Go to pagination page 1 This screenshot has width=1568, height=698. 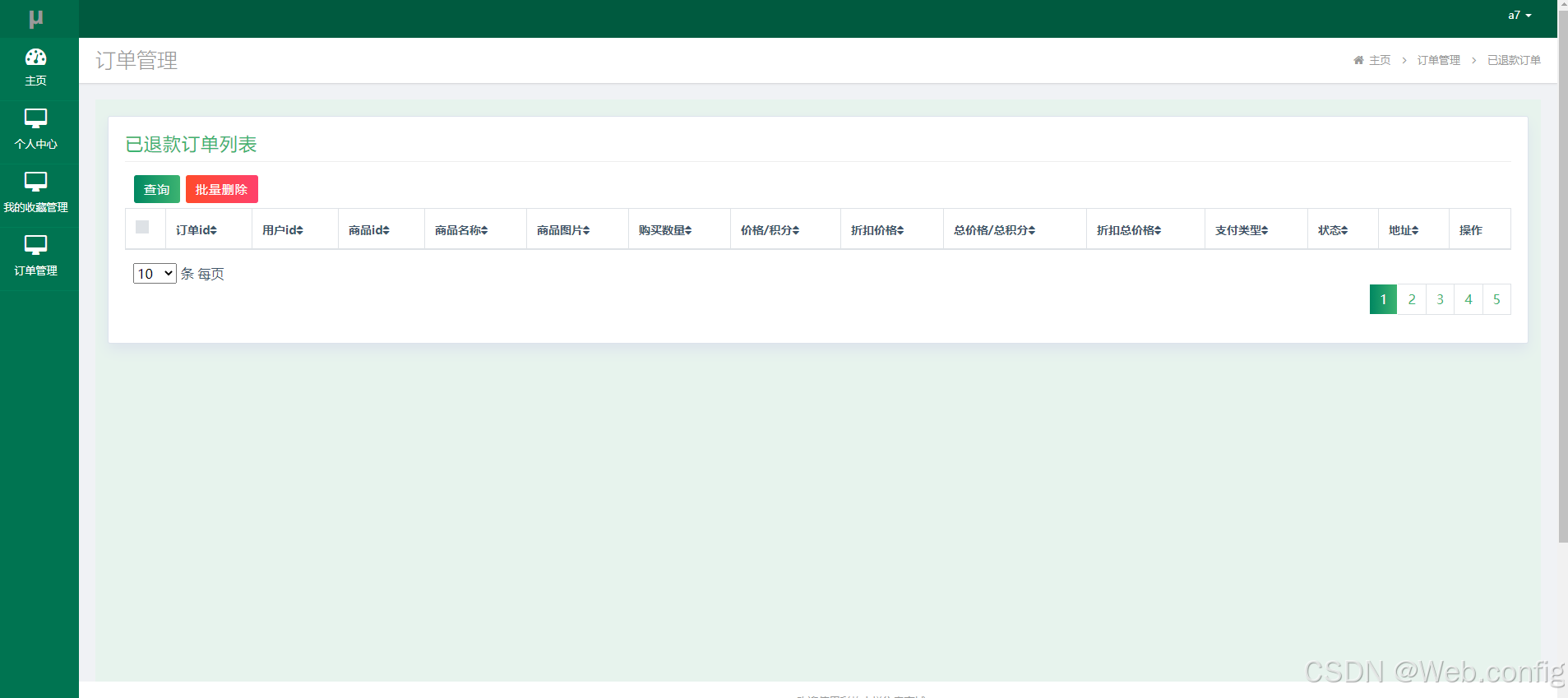[x=1383, y=299]
